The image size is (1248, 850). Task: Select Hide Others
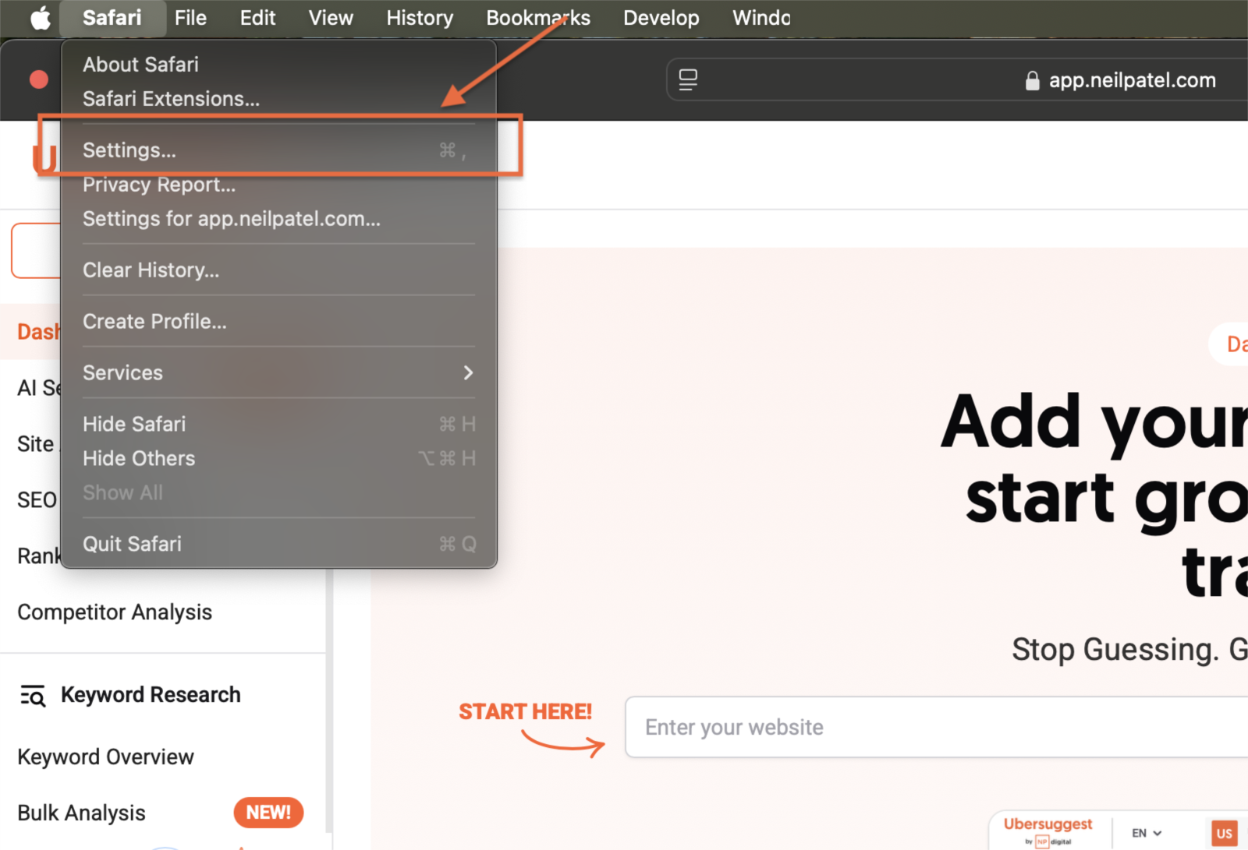click(x=279, y=458)
